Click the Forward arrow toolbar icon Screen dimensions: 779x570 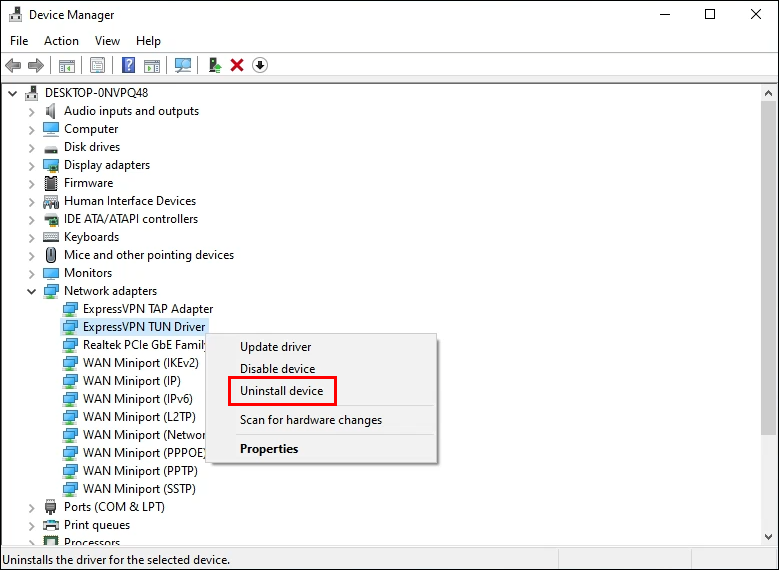36,65
